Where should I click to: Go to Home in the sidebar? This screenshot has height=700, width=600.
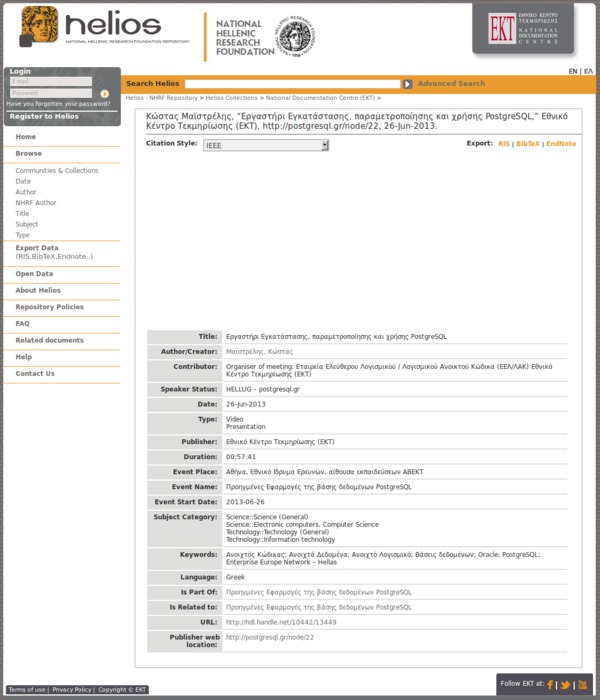pyautogui.click(x=25, y=137)
